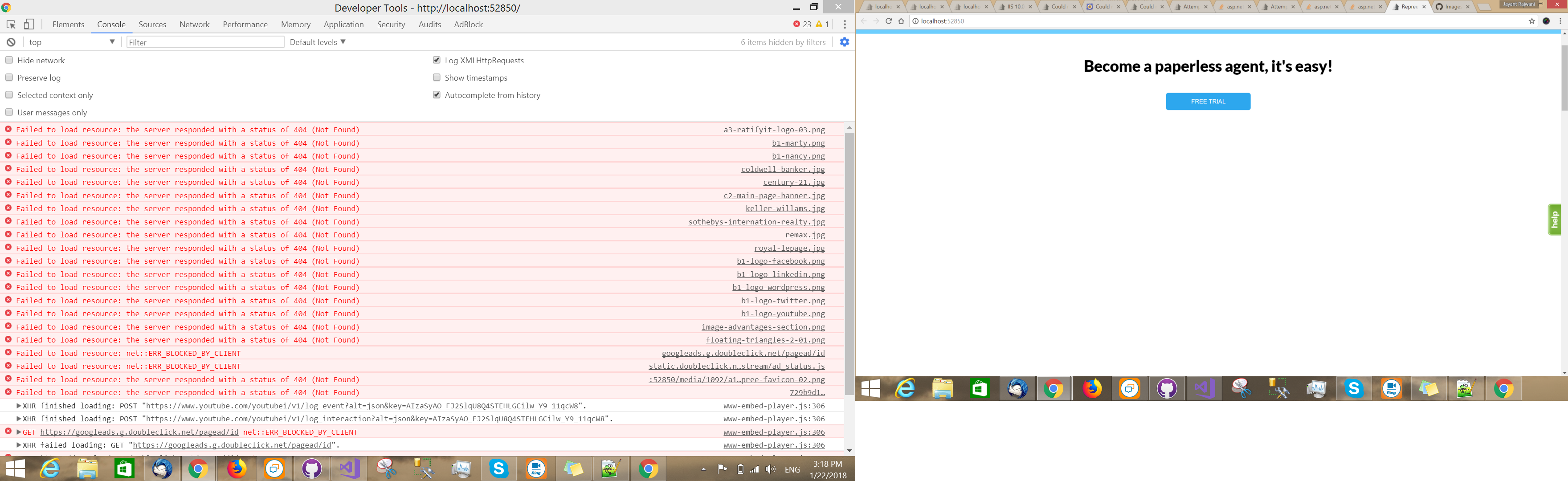Launch Visual Studio from the taskbar
The image size is (1568, 481).
coord(349,469)
